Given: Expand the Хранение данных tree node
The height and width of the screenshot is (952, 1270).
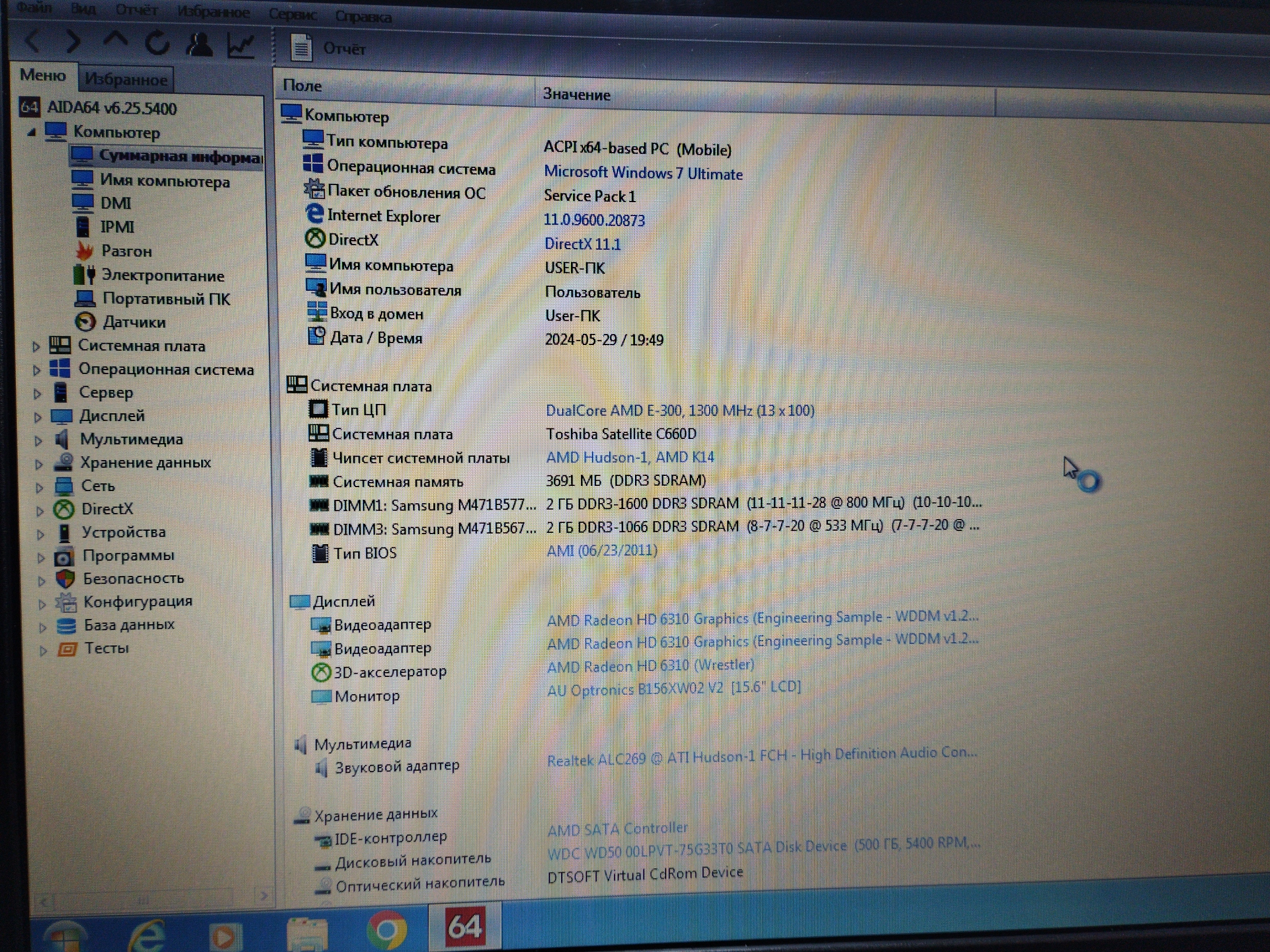Looking at the screenshot, I should click(x=39, y=464).
